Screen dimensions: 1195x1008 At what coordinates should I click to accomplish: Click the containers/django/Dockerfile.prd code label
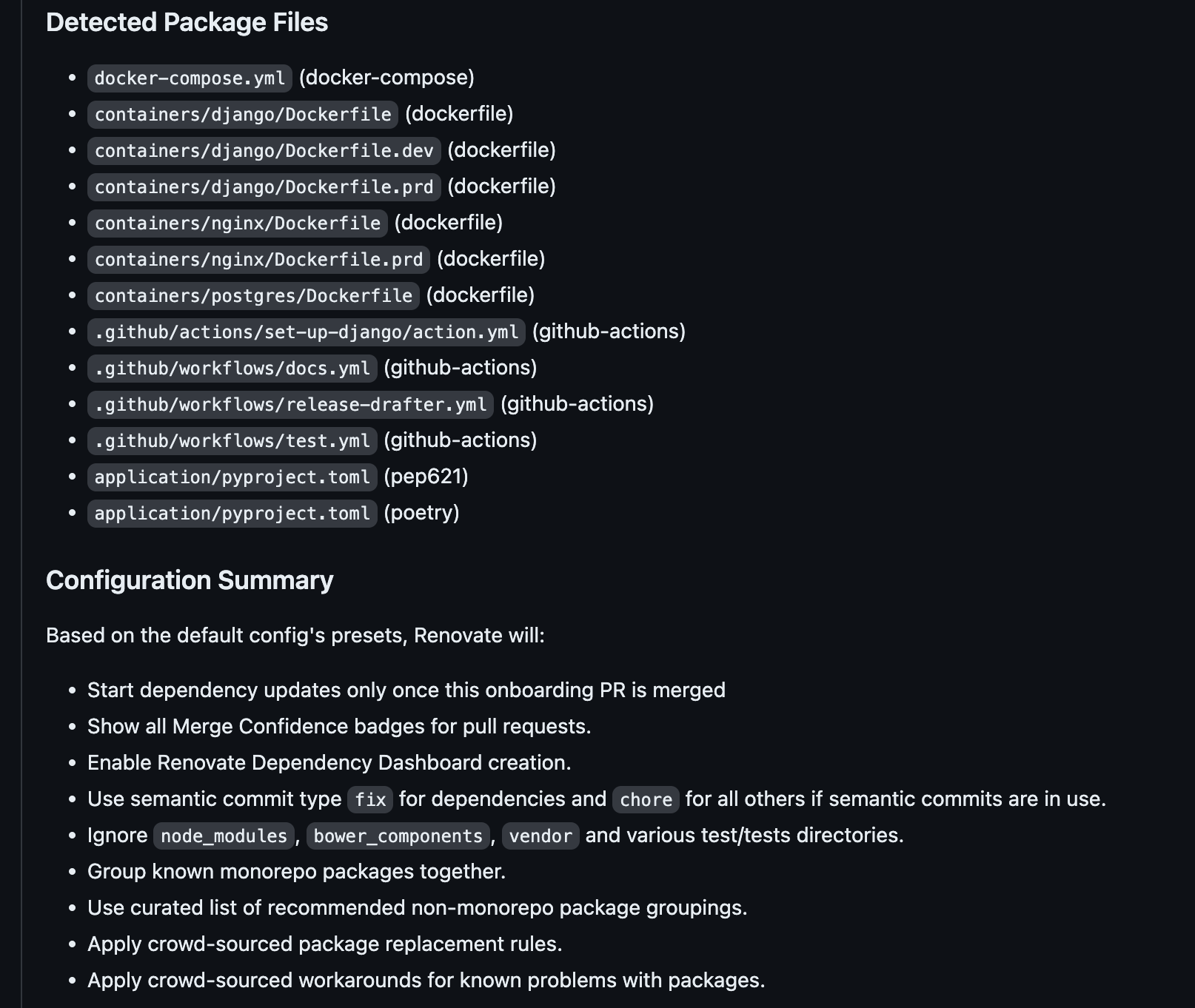tap(264, 187)
